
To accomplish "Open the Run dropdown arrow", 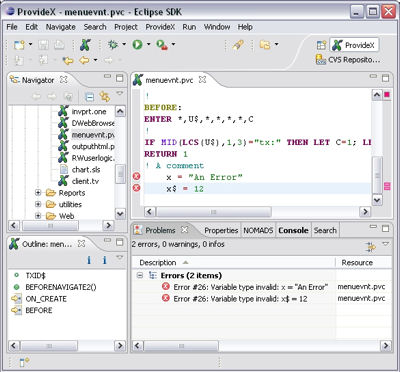I will tap(148, 44).
